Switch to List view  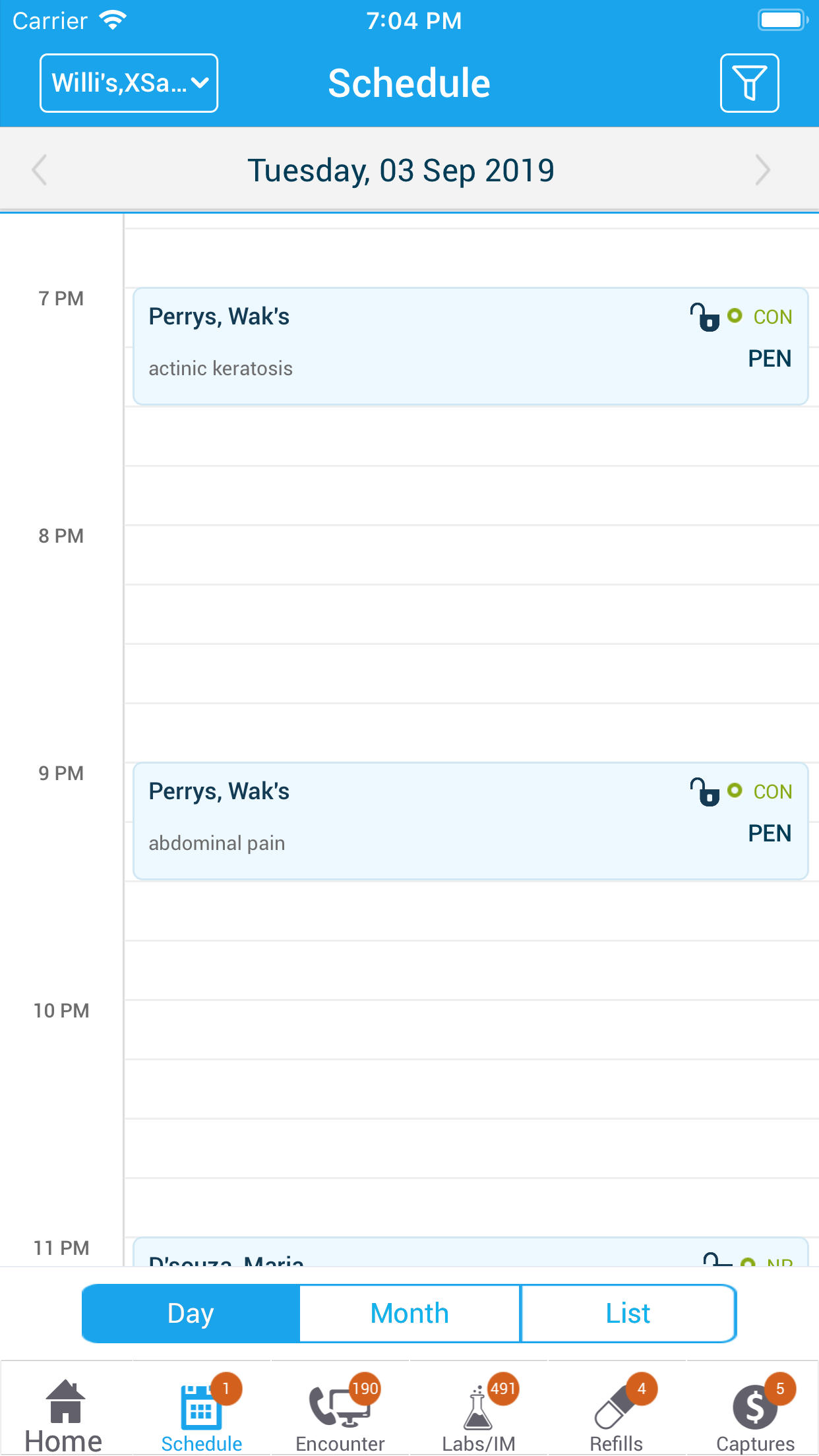(x=628, y=1313)
